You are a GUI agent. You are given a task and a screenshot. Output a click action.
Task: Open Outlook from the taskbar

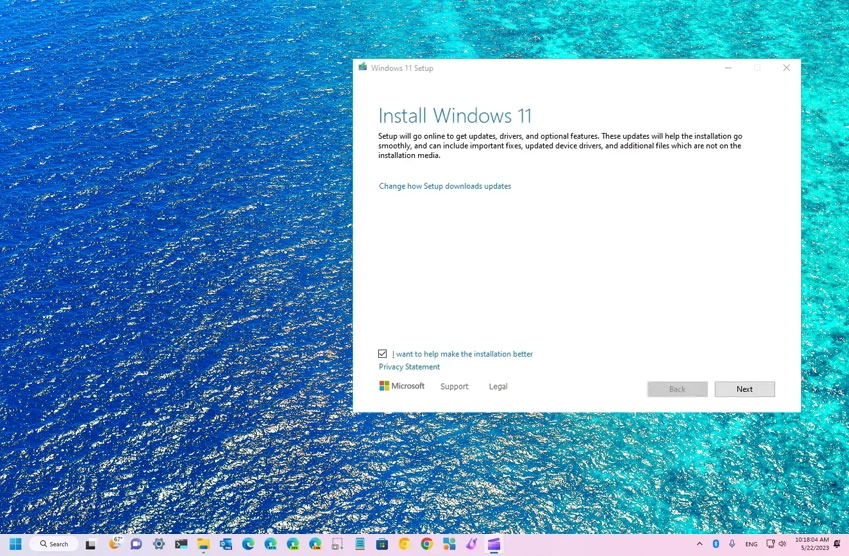(226, 544)
